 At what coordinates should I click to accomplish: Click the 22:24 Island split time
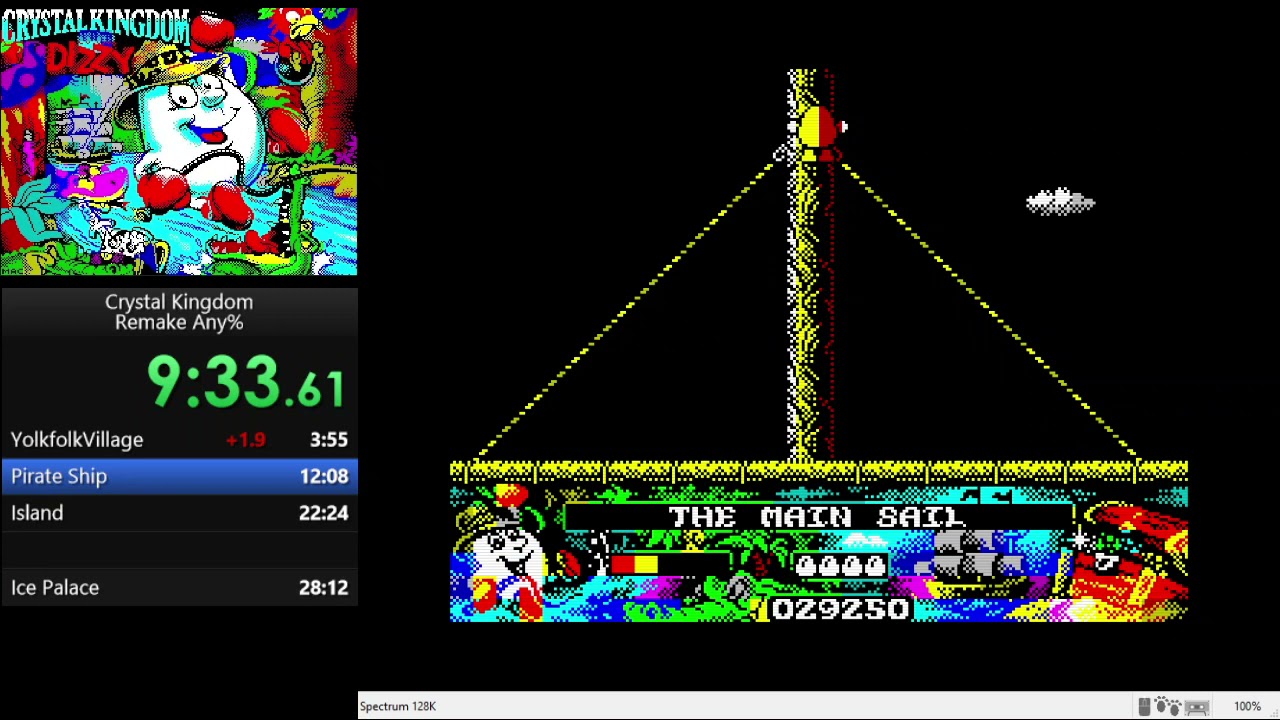(323, 513)
